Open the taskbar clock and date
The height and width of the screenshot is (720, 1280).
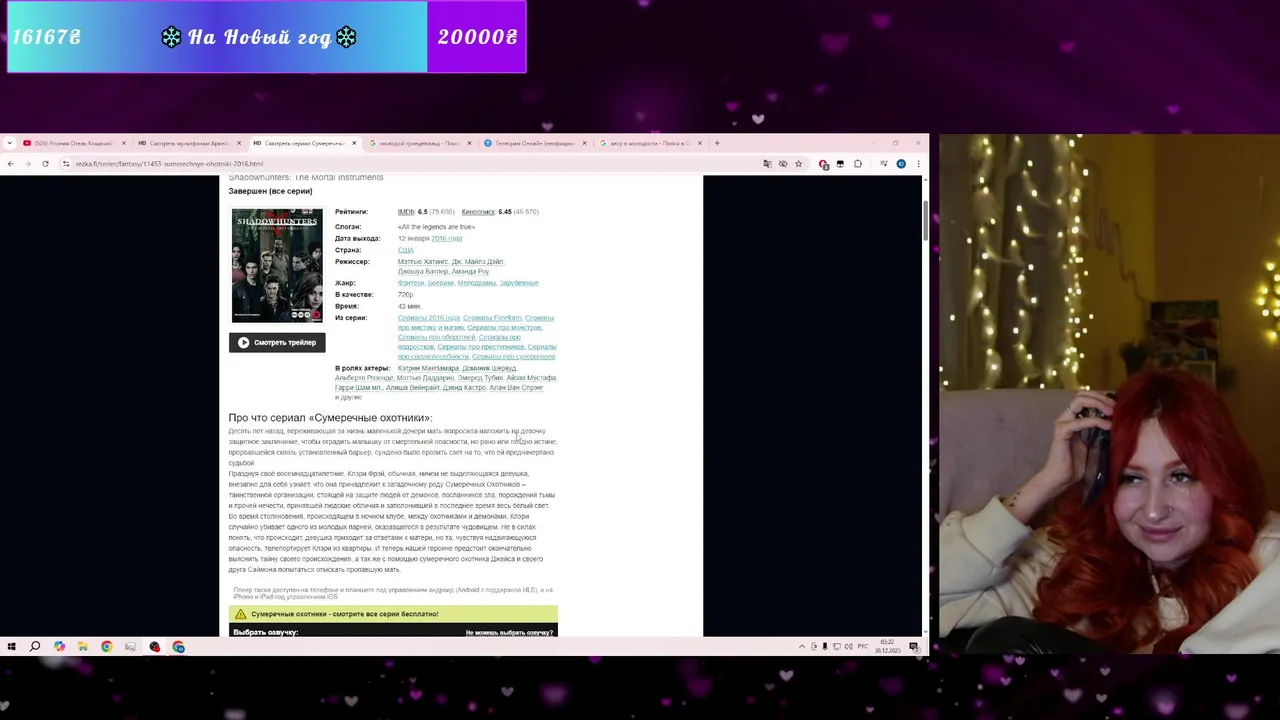pos(888,647)
